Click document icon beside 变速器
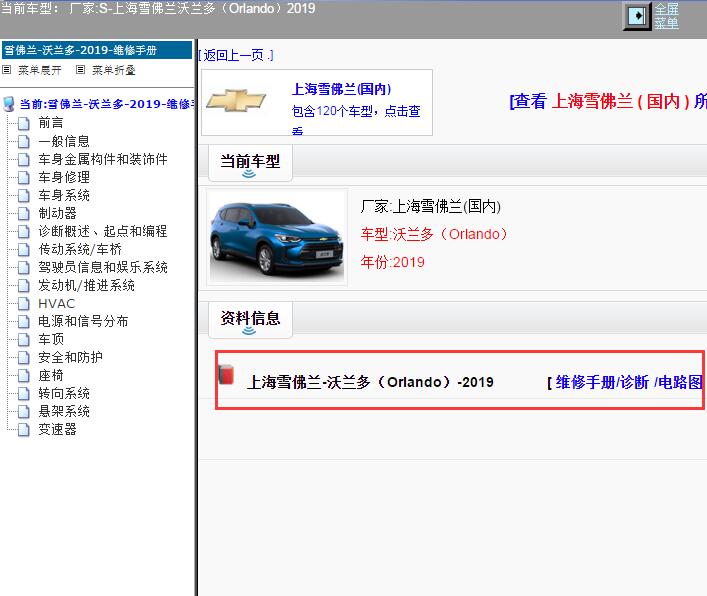Screen dimensions: 707x596 pyautogui.click(x=24, y=430)
